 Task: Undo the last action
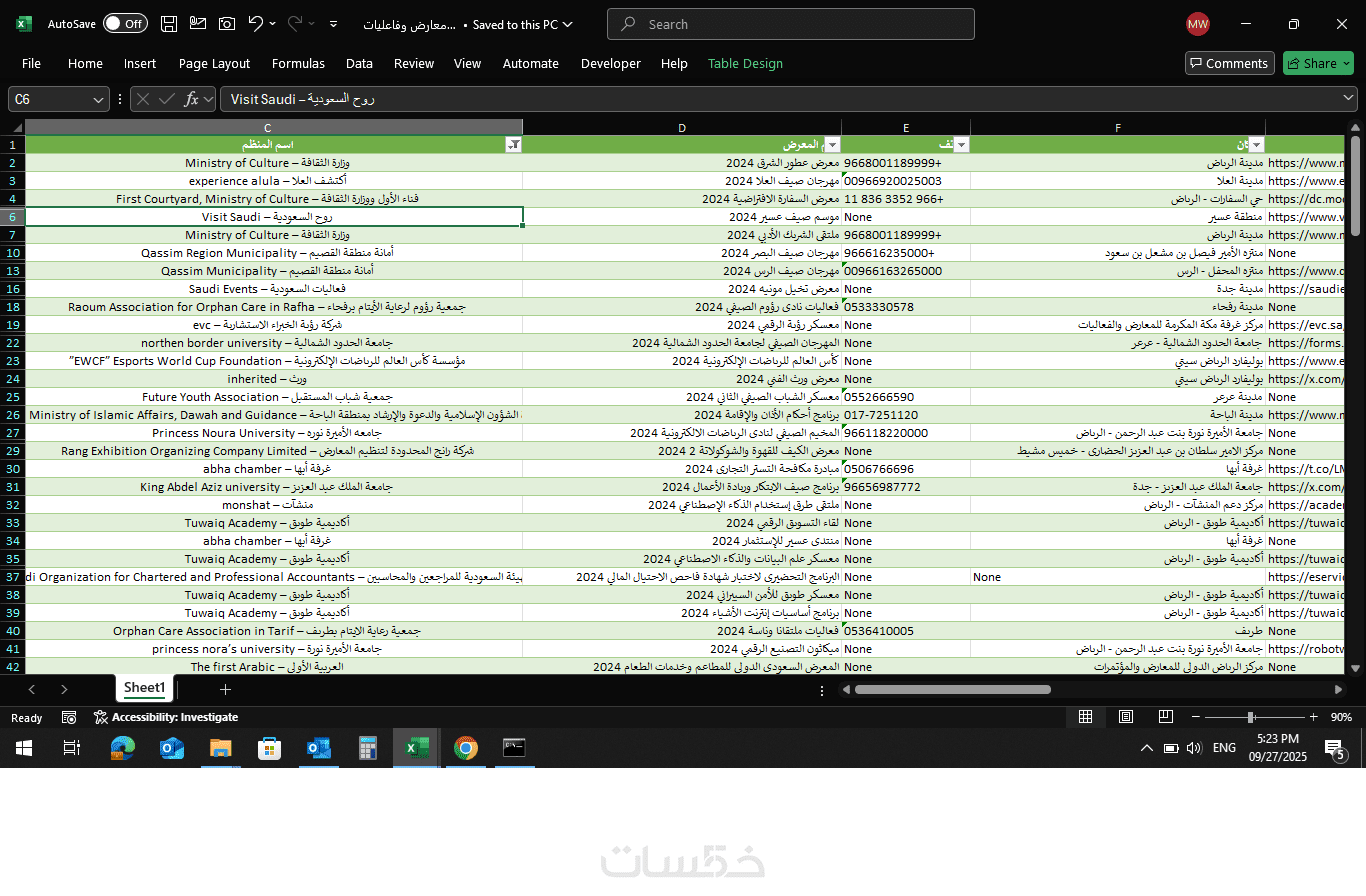pos(256,24)
